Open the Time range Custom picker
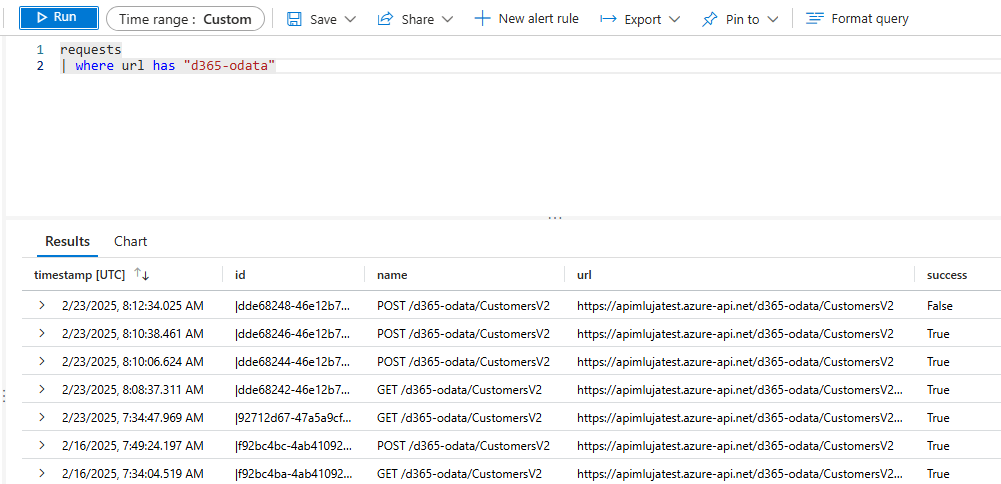Image resolution: width=1001 pixels, height=484 pixels. click(x=186, y=19)
